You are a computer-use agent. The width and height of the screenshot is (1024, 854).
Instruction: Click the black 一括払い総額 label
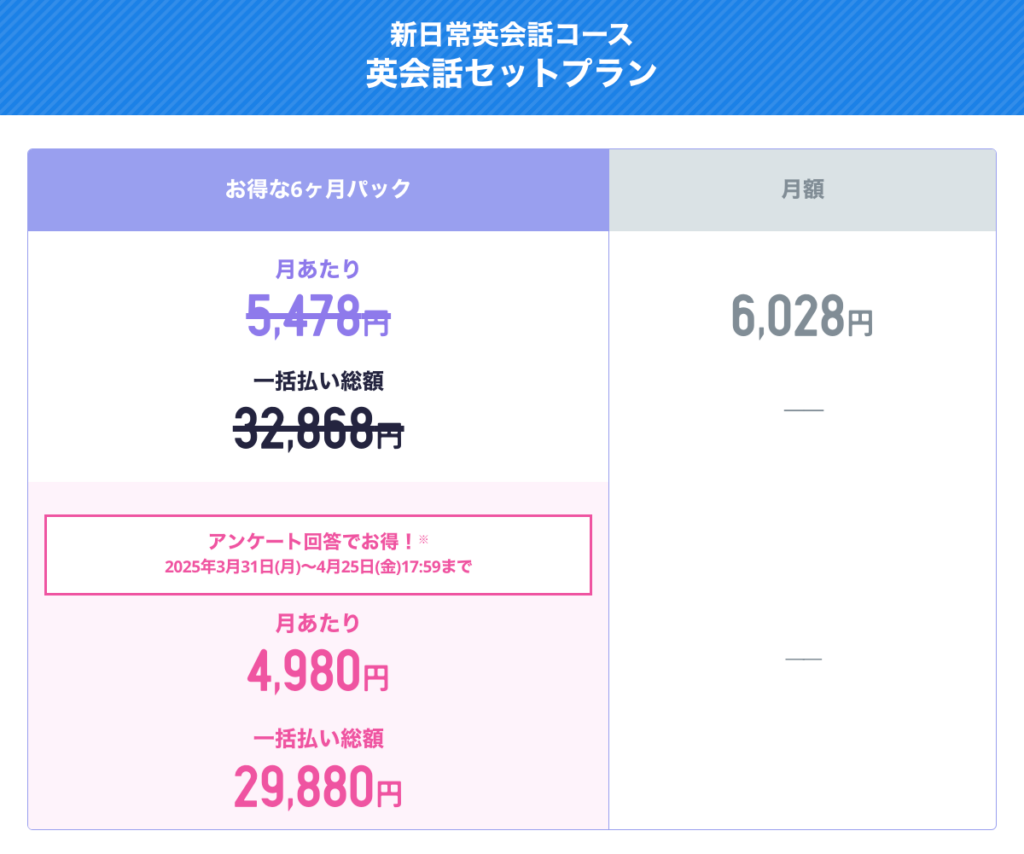[318, 381]
